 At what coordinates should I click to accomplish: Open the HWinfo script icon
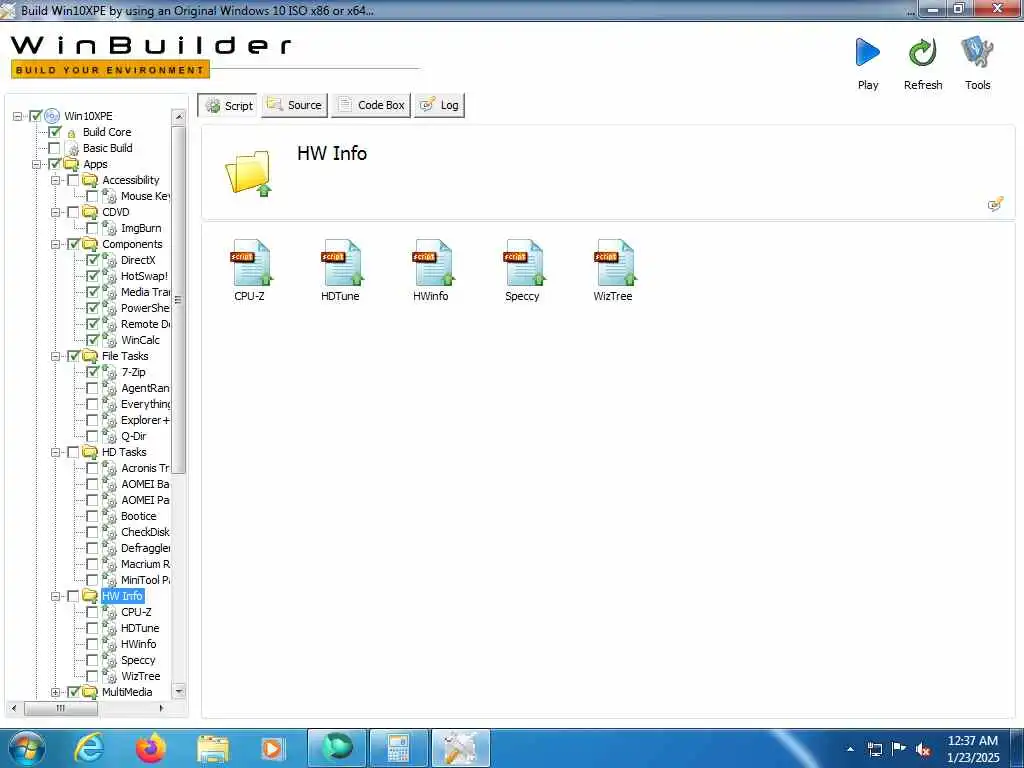click(x=432, y=263)
